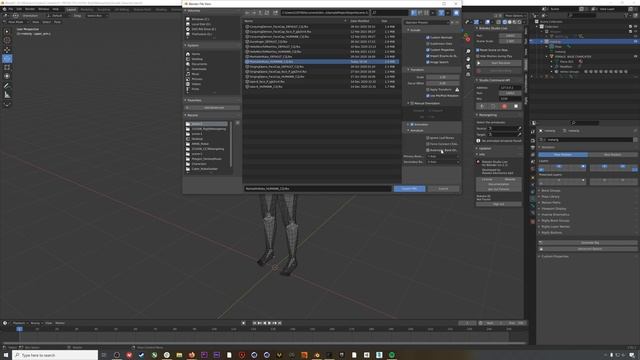Play timeline animation forward

[x=269, y=323]
